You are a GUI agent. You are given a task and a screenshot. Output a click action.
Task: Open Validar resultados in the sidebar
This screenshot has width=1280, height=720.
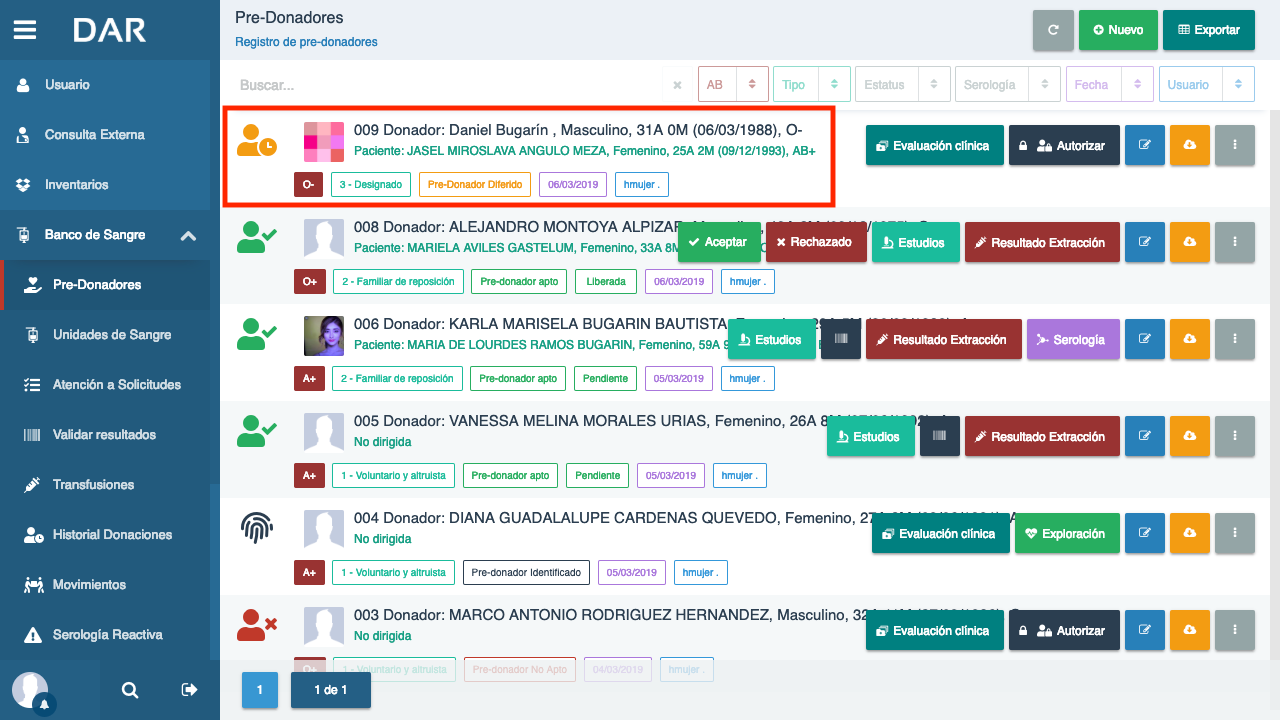[x=105, y=435]
